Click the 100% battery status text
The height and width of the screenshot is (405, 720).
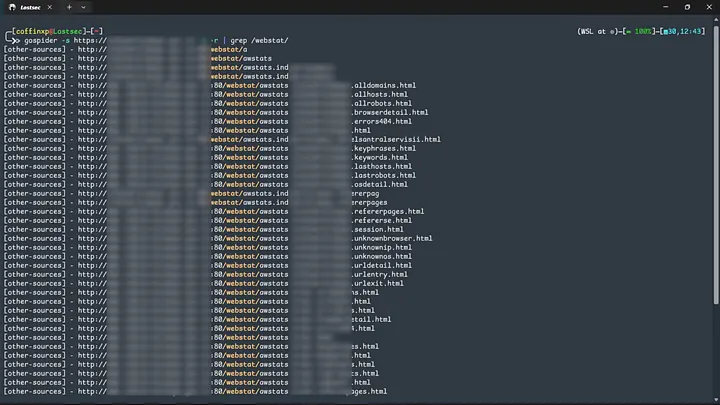pos(643,31)
